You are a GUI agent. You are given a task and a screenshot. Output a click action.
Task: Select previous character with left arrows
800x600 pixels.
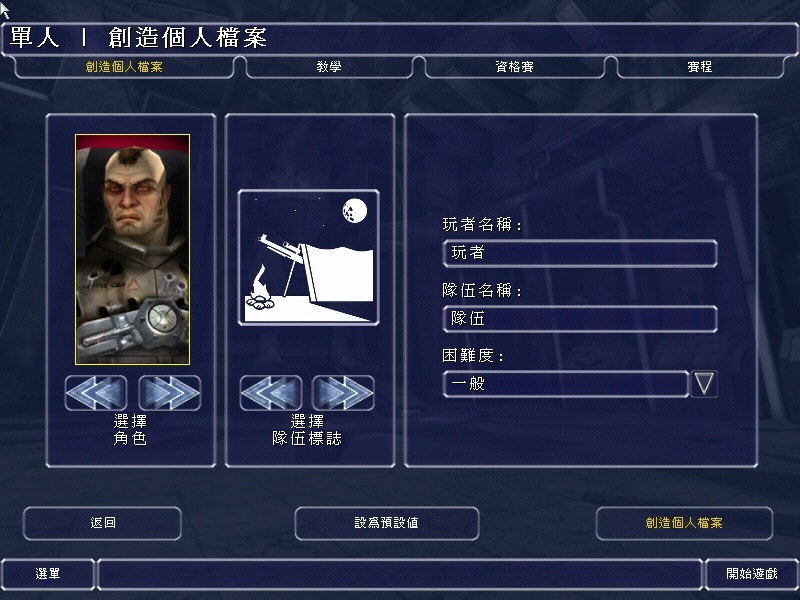[96, 392]
